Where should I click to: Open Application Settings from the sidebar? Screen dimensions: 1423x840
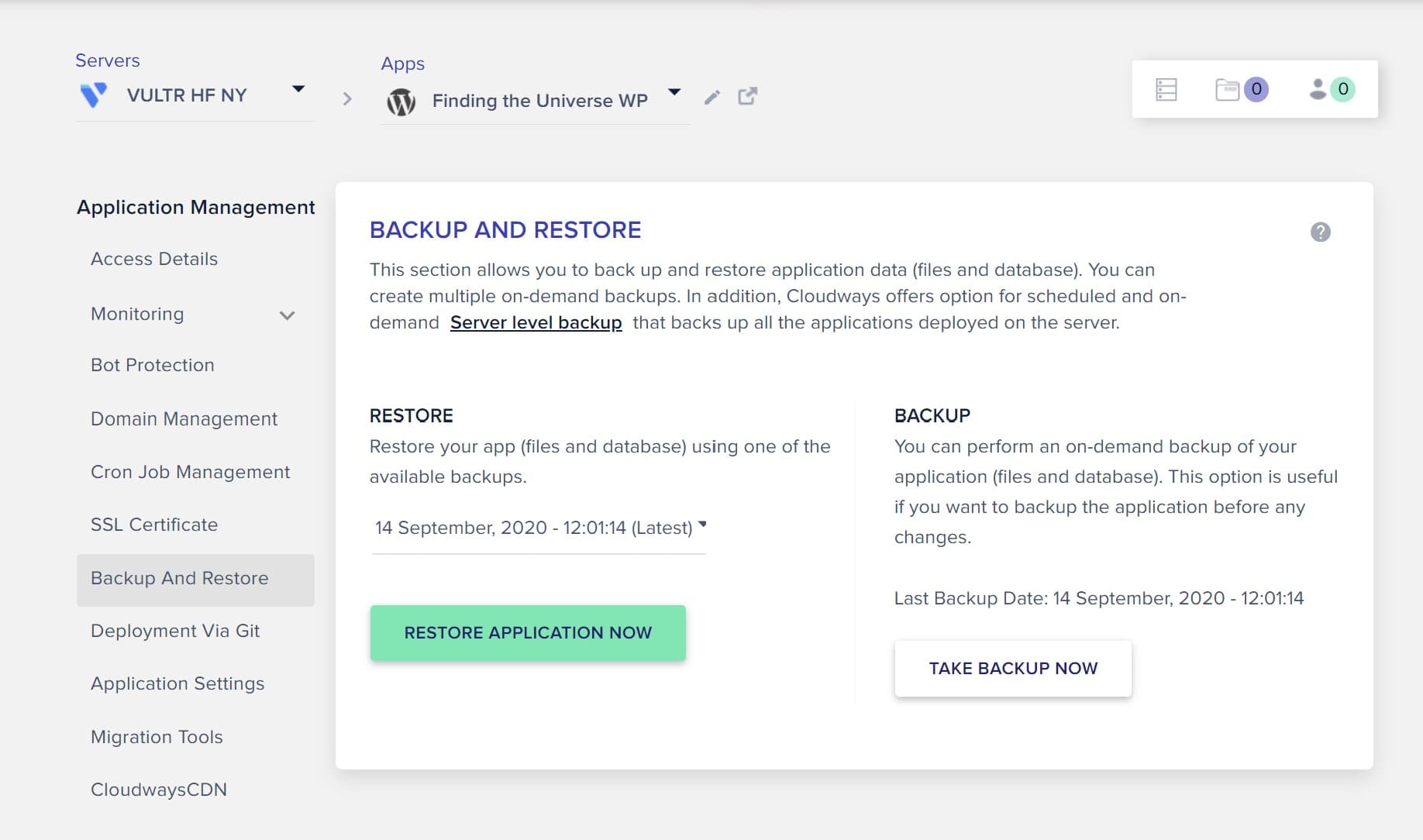(177, 683)
